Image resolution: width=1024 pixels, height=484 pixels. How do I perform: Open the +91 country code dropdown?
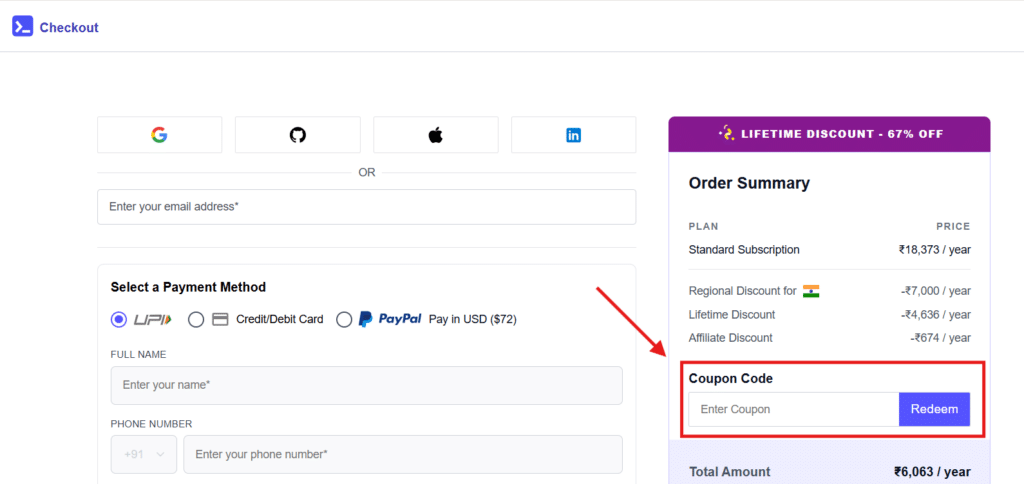pyautogui.click(x=144, y=454)
